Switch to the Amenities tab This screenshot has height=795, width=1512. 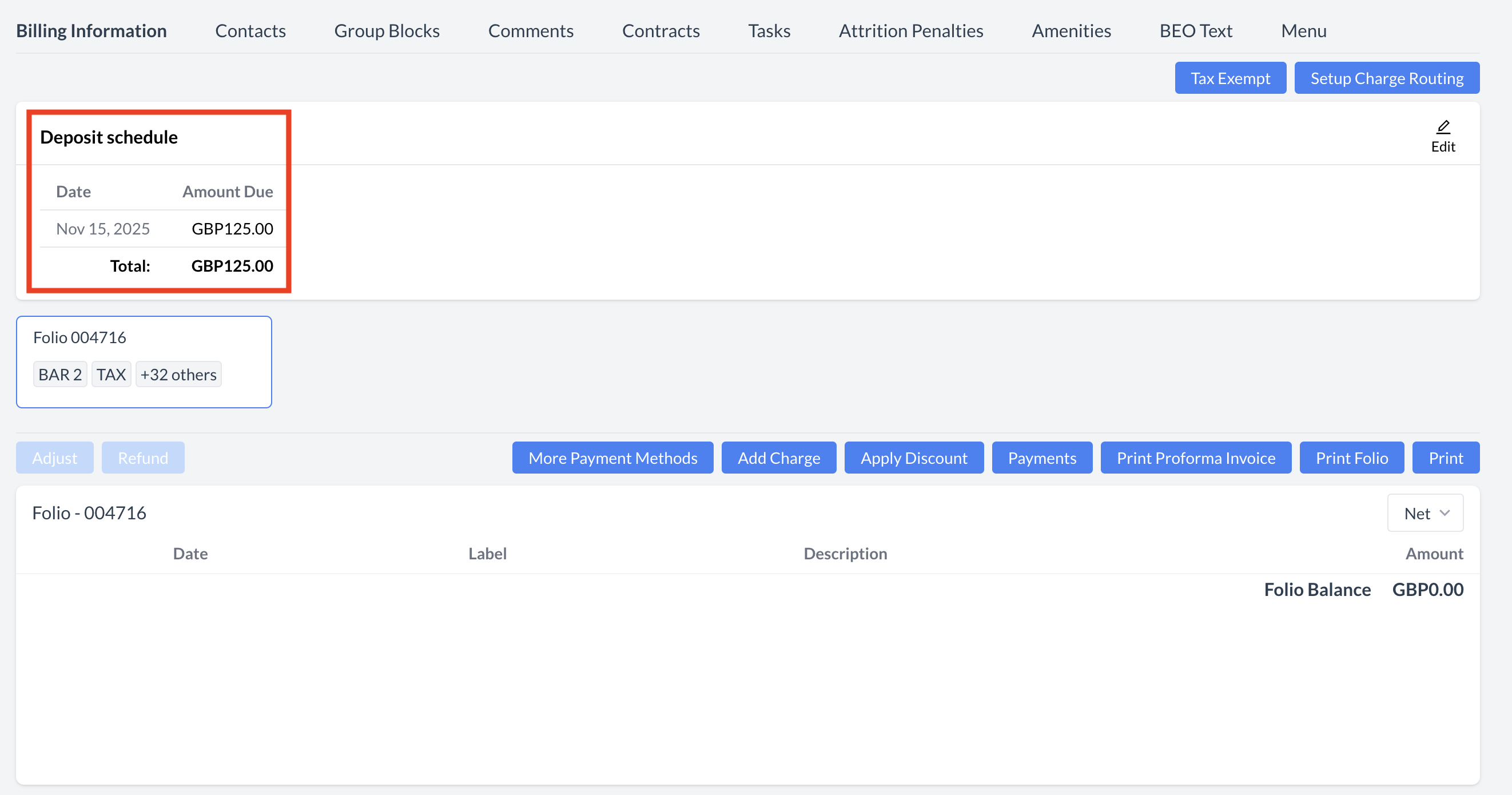(x=1071, y=30)
